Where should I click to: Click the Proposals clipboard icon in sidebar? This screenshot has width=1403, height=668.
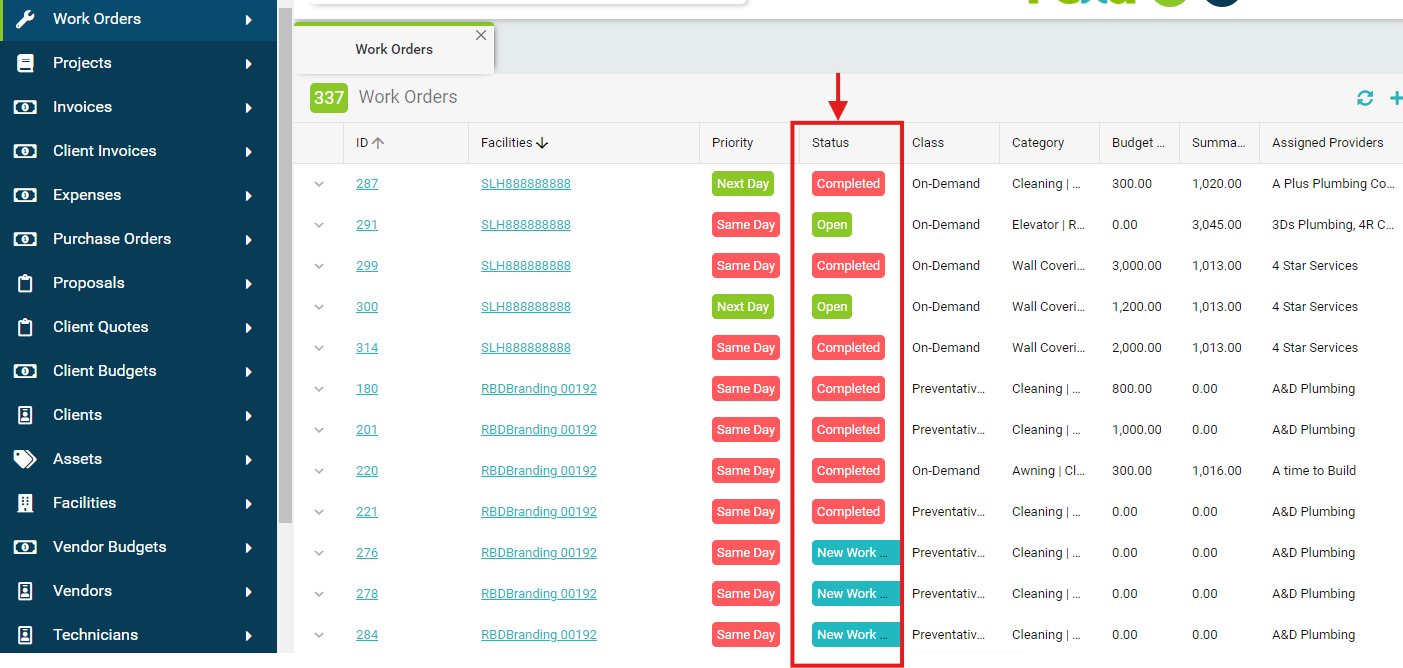pyautogui.click(x=25, y=283)
